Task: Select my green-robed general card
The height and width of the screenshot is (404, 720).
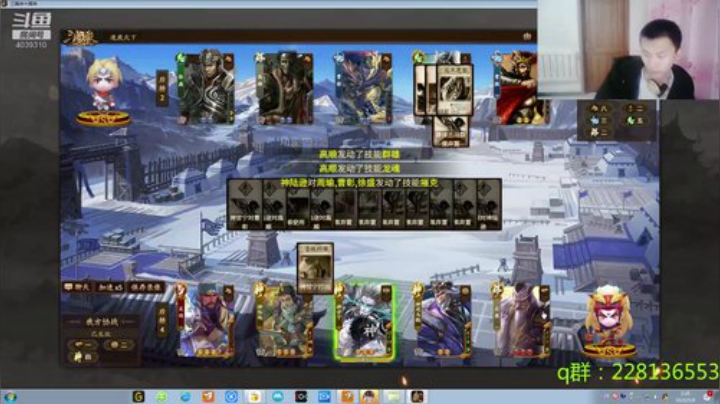Action: point(285,320)
